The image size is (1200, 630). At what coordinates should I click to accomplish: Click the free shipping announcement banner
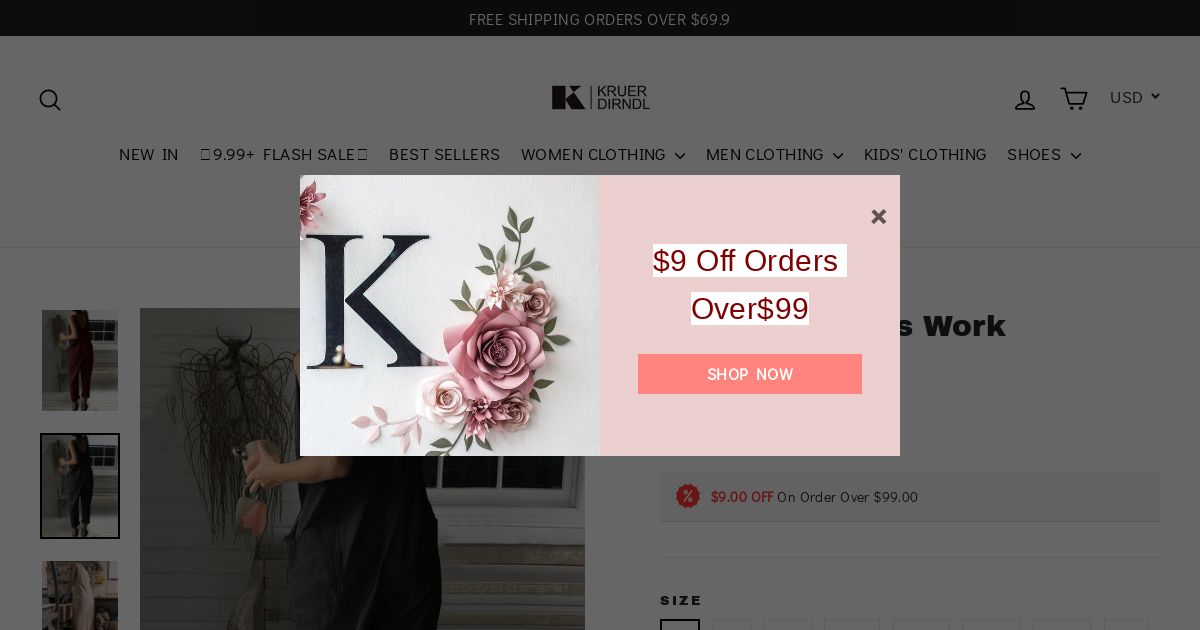pos(600,19)
